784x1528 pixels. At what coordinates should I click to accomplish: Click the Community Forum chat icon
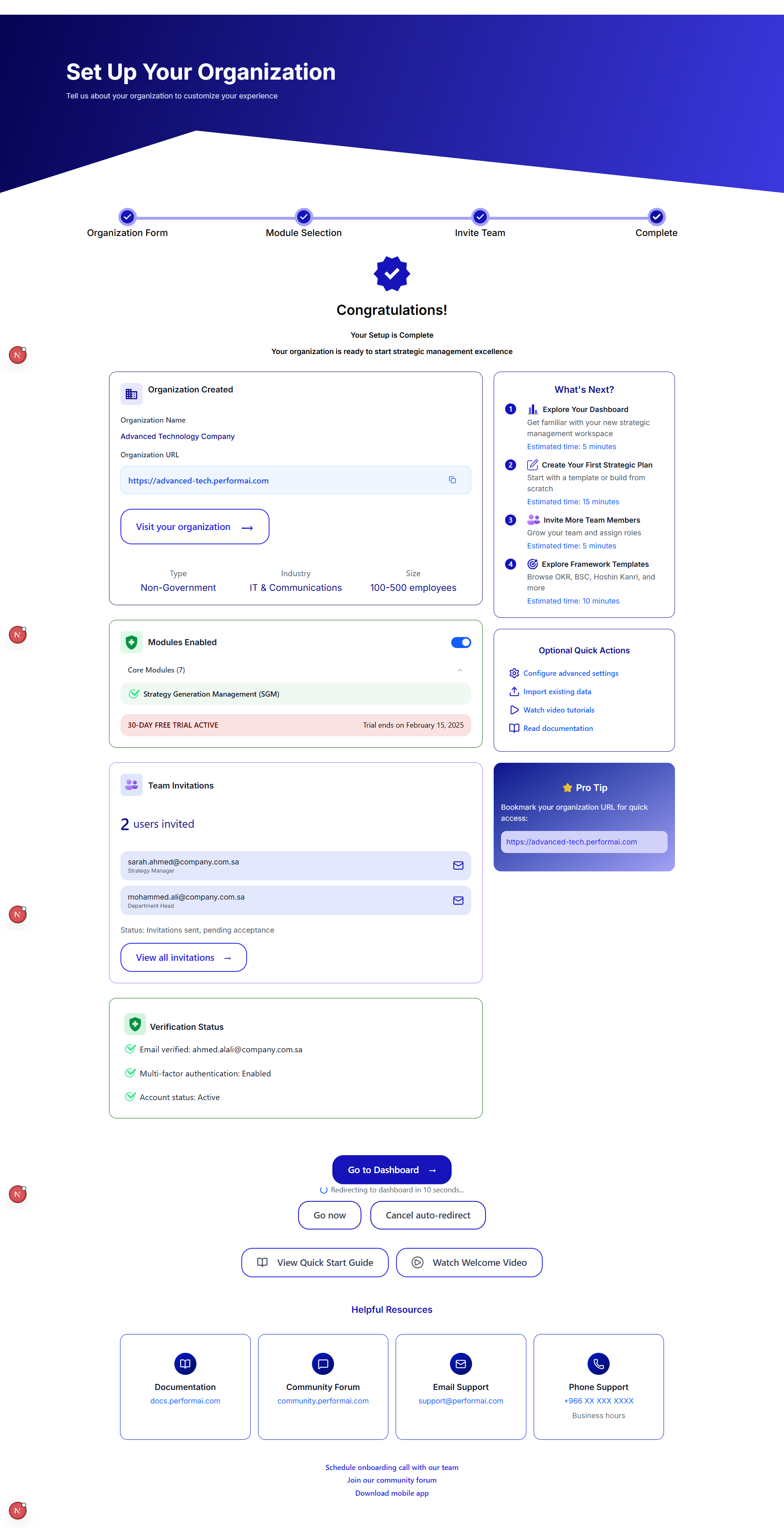323,1364
